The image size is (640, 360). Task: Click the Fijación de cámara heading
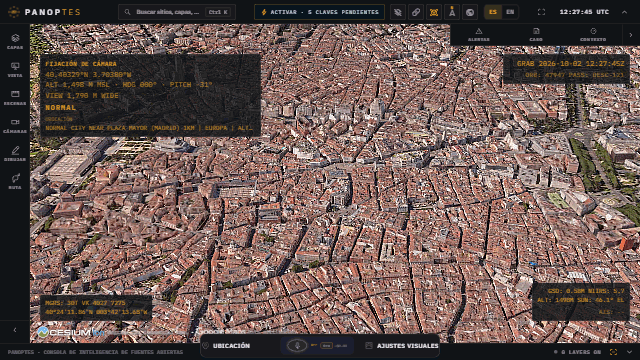[81, 64]
